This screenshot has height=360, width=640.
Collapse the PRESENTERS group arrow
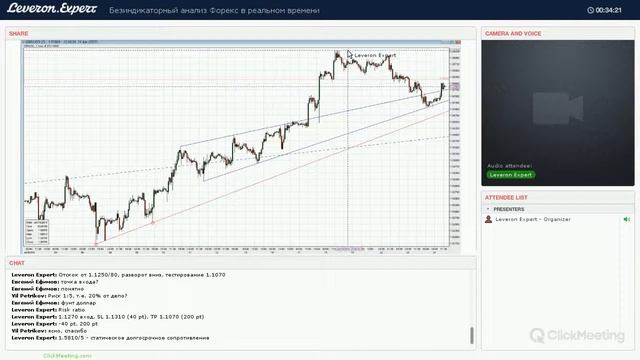(x=488, y=209)
